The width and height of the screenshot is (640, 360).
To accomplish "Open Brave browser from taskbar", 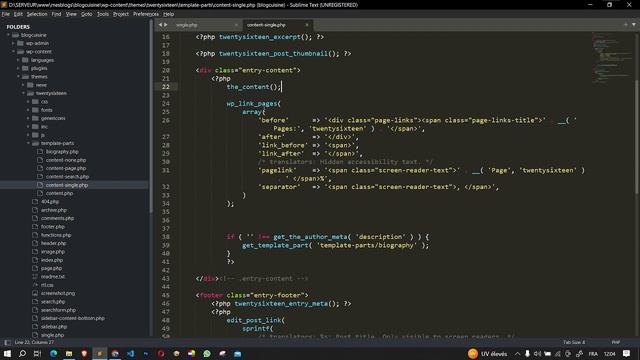I will (x=84, y=353).
